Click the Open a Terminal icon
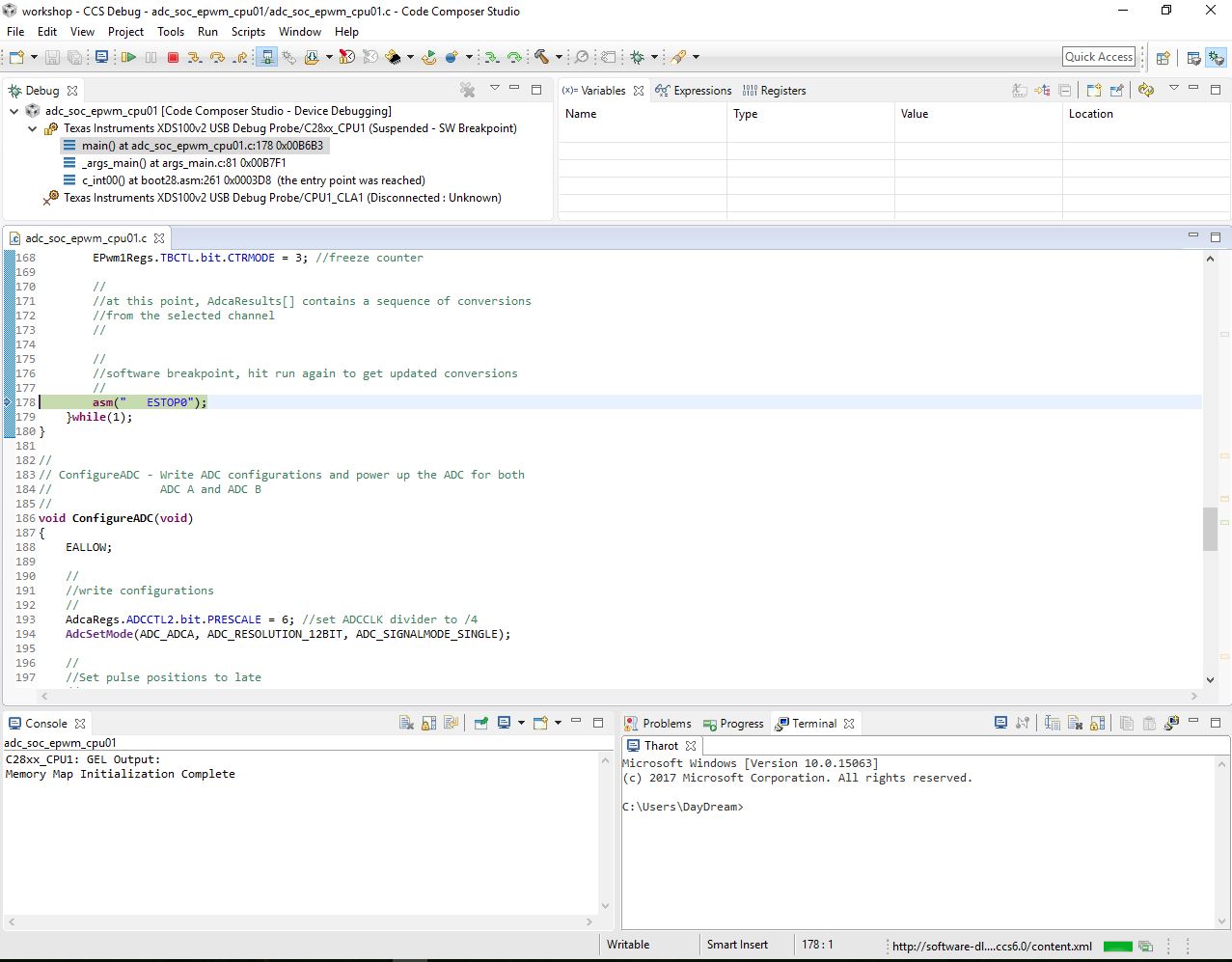This screenshot has width=1232, height=962. 1000,723
